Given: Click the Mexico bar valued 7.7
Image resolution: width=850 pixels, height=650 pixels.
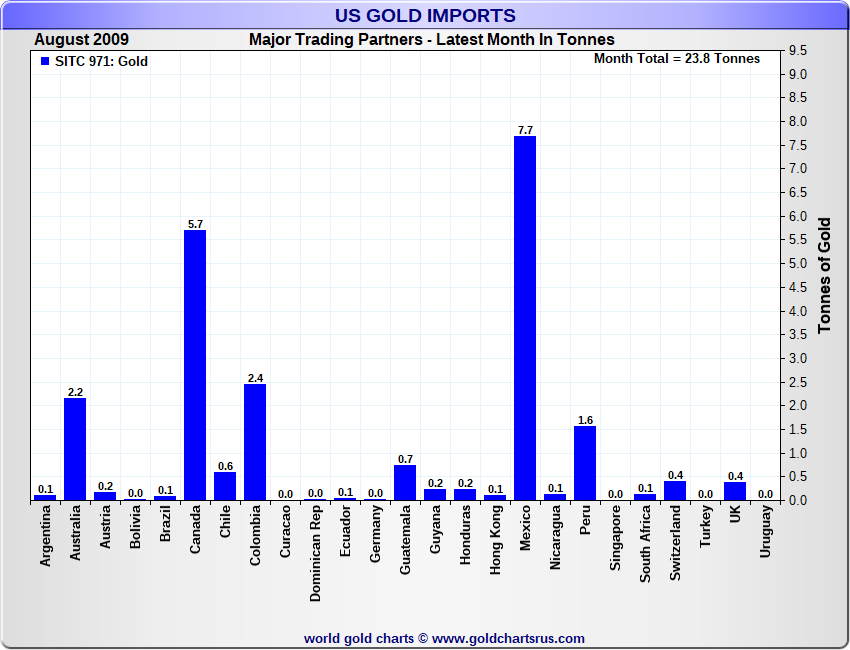Looking at the screenshot, I should tap(525, 318).
